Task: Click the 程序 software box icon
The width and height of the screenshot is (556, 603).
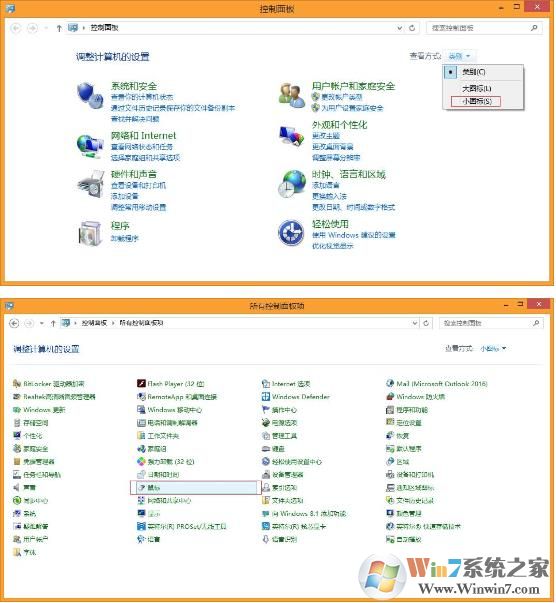Action: (90, 233)
